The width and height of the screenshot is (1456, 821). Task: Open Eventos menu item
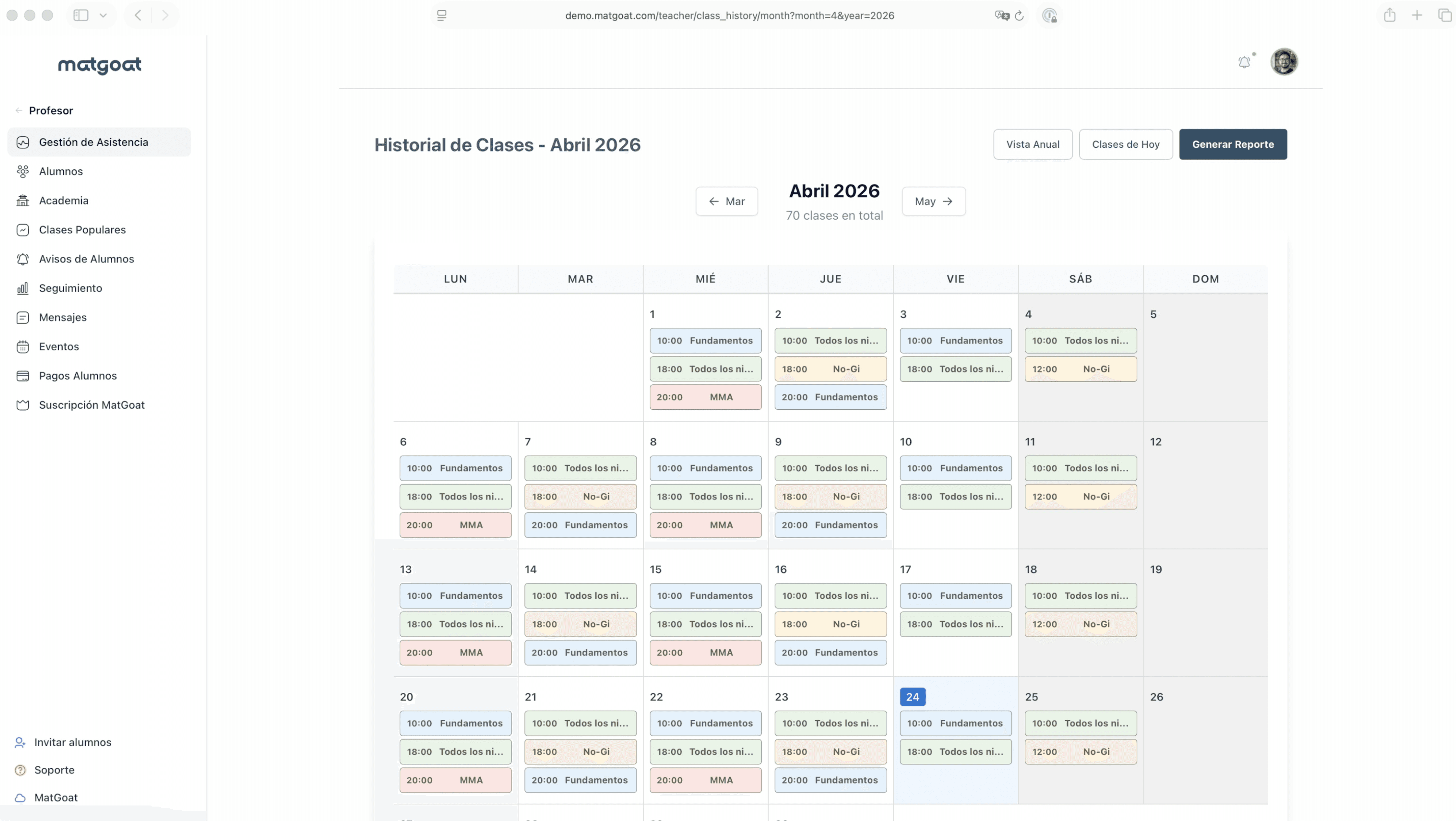click(x=99, y=346)
